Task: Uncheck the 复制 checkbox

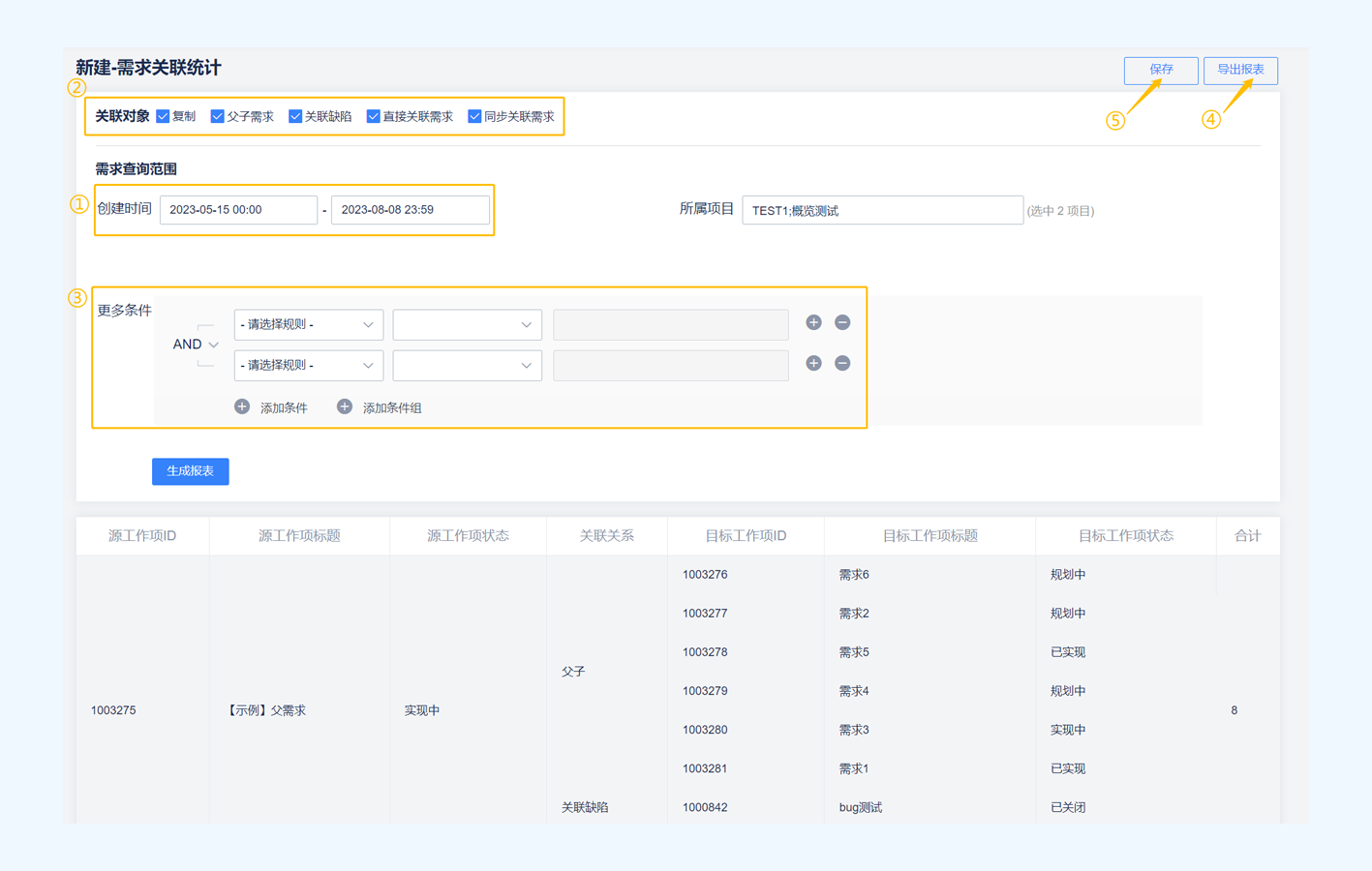Action: pos(163,116)
